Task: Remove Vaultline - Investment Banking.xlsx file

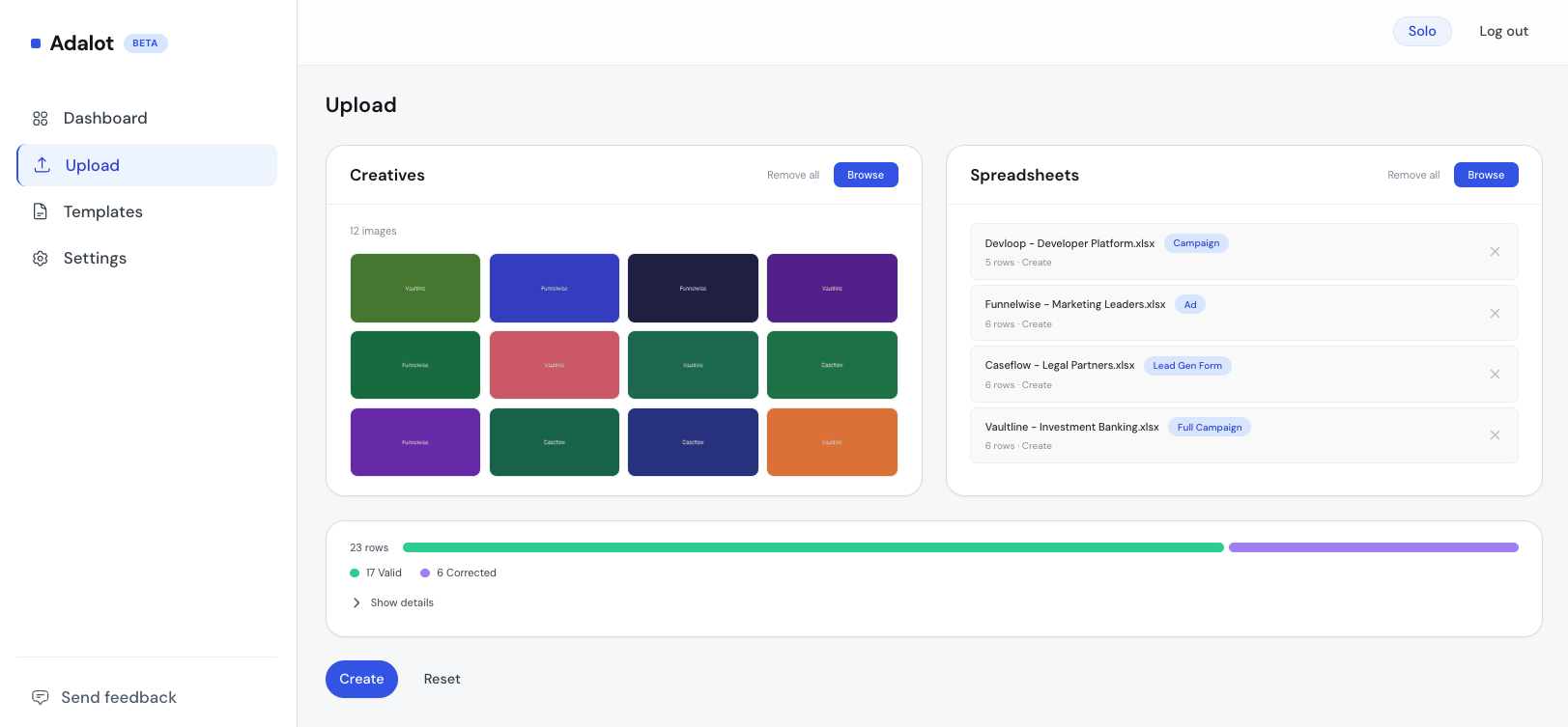Action: pyautogui.click(x=1495, y=435)
